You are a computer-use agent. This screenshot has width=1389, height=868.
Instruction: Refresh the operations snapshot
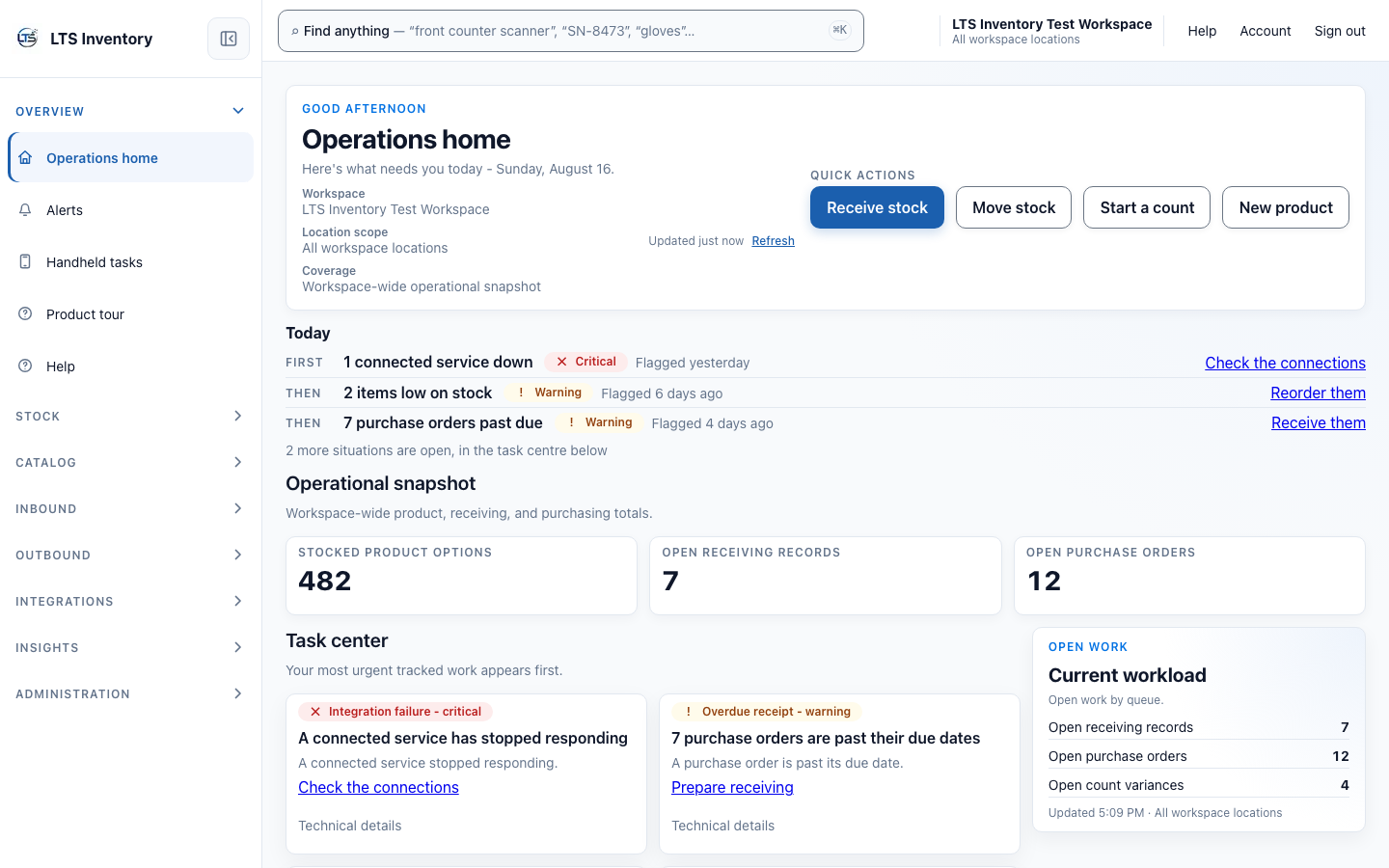pyautogui.click(x=774, y=241)
